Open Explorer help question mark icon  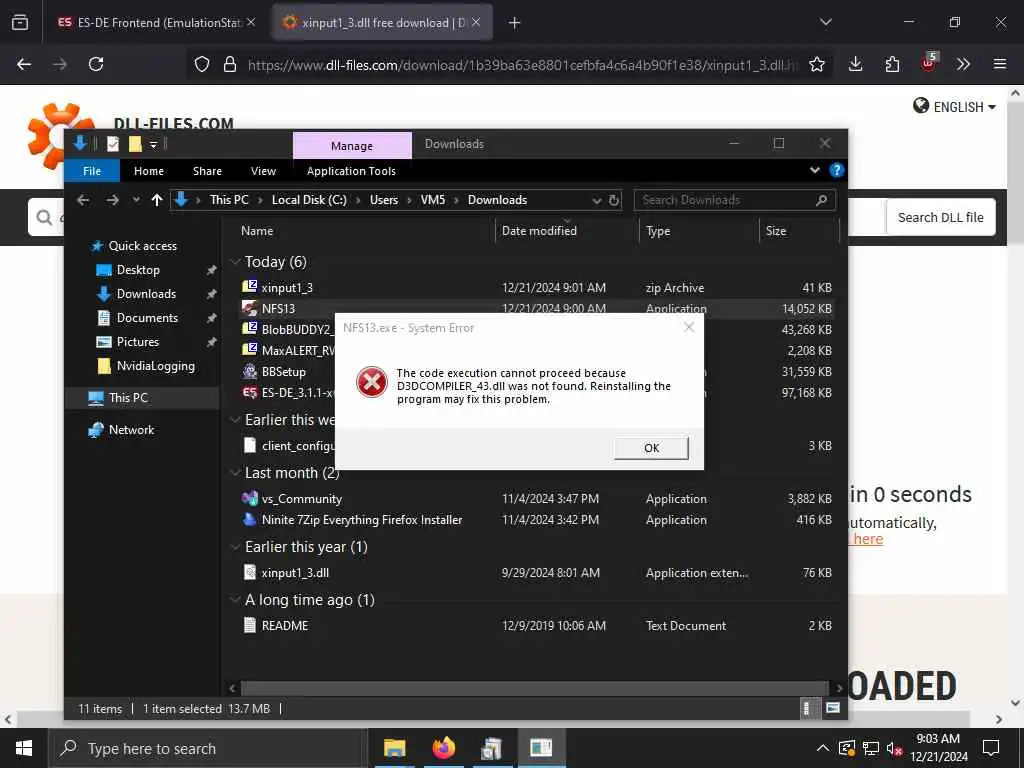(836, 170)
